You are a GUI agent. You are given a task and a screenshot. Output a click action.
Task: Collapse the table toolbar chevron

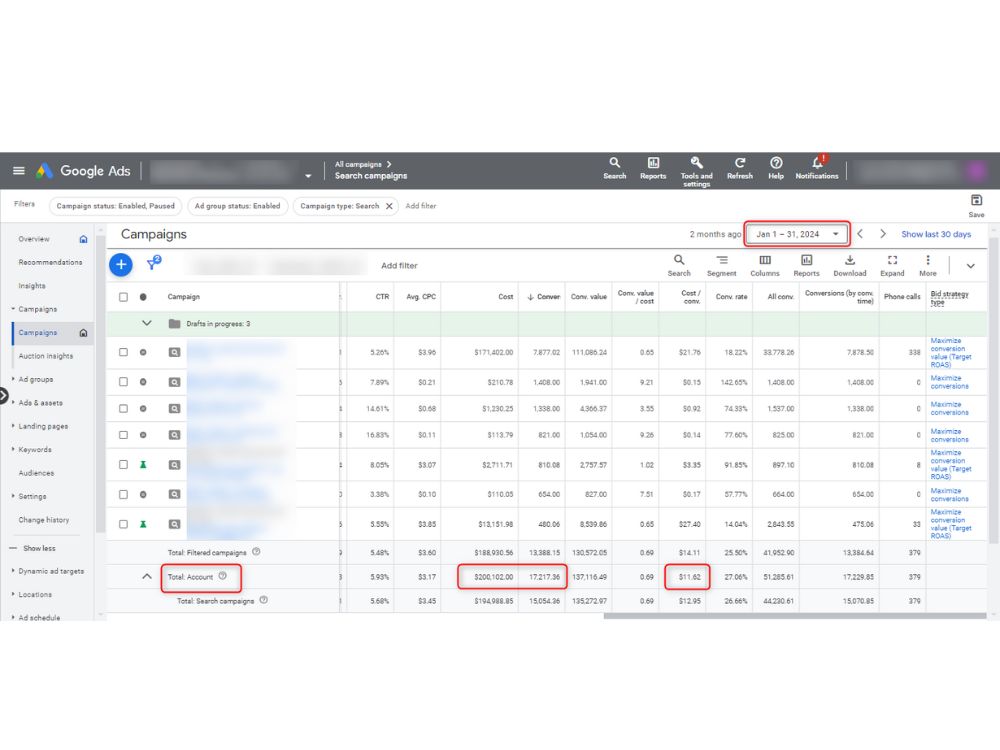pos(970,266)
